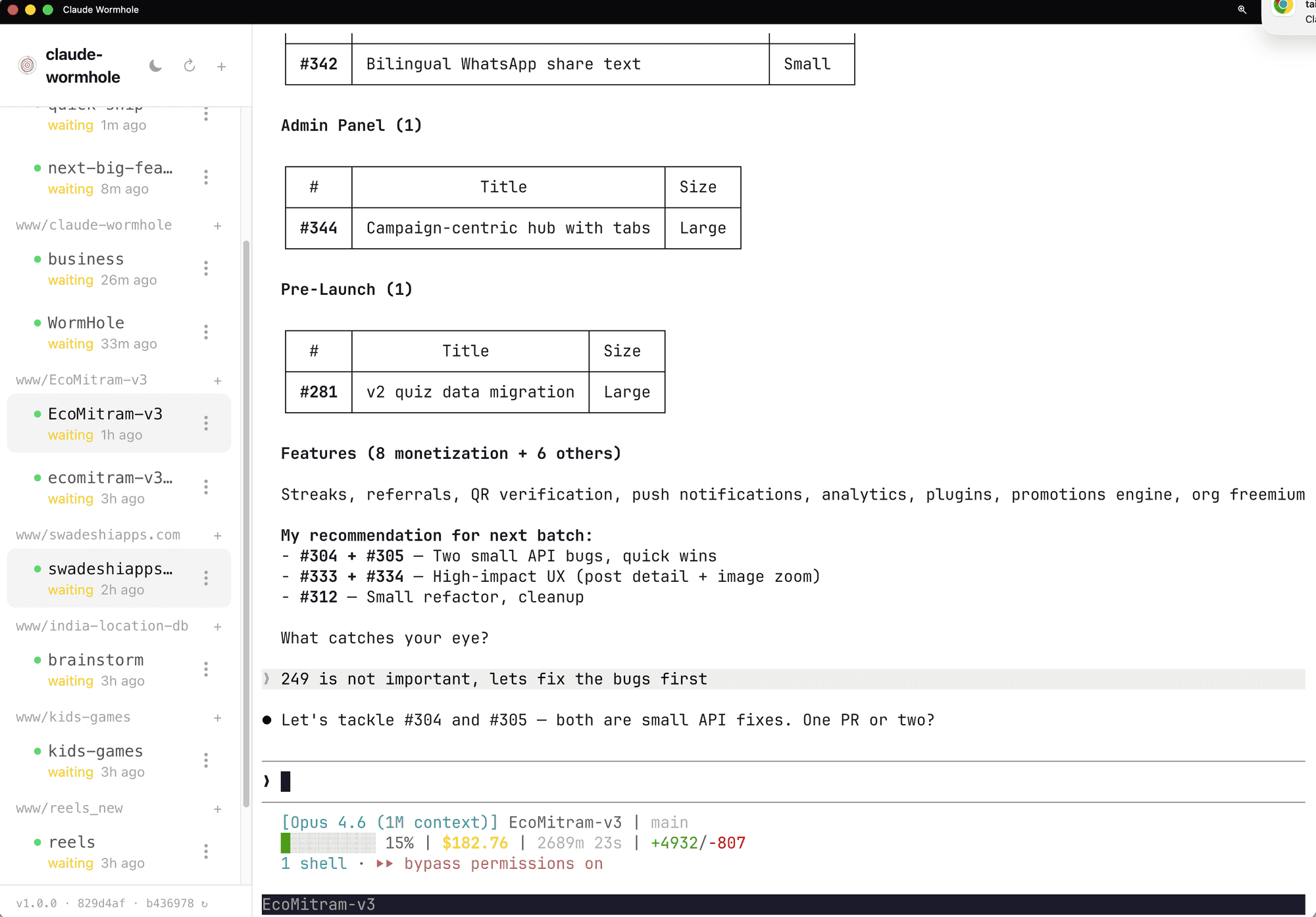Click the search icon in the title bar
The width and height of the screenshot is (1316, 917).
pos(1242,10)
